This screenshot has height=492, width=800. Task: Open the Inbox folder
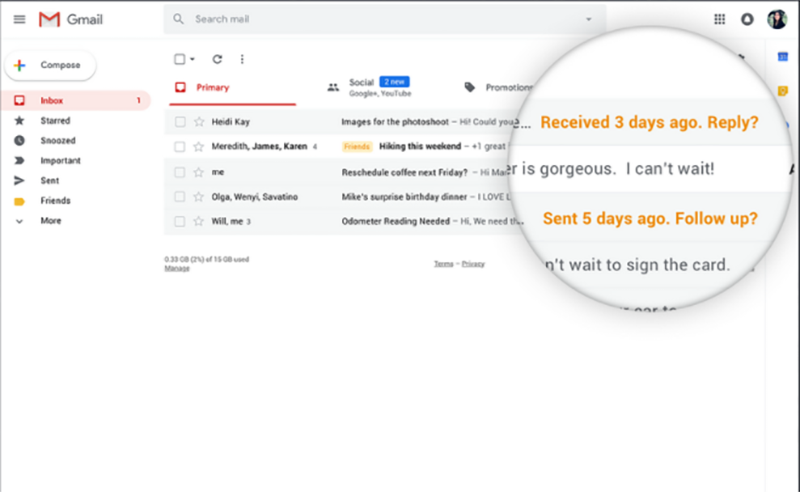(x=76, y=101)
